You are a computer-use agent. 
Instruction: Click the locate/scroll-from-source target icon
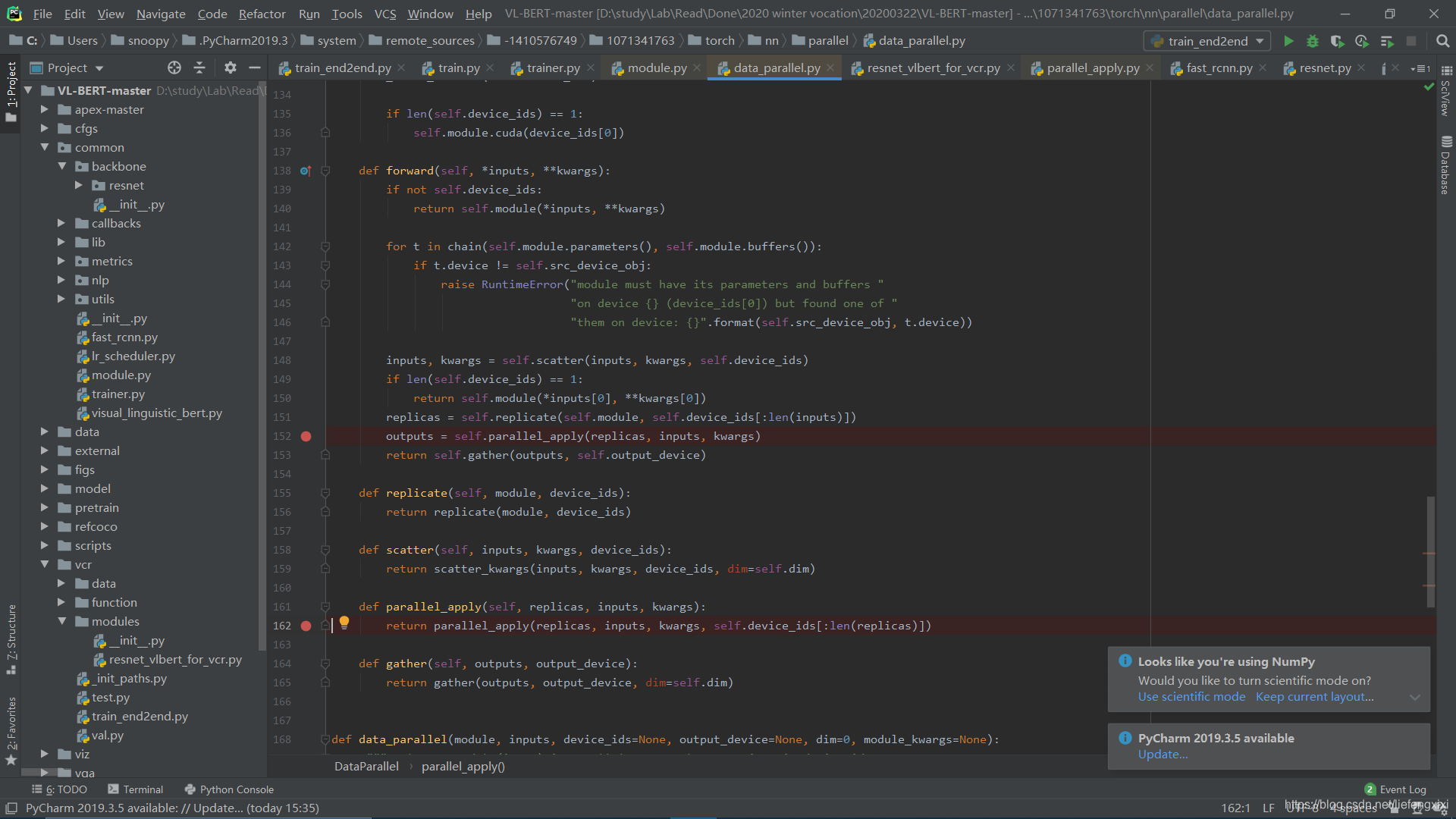pyautogui.click(x=174, y=67)
